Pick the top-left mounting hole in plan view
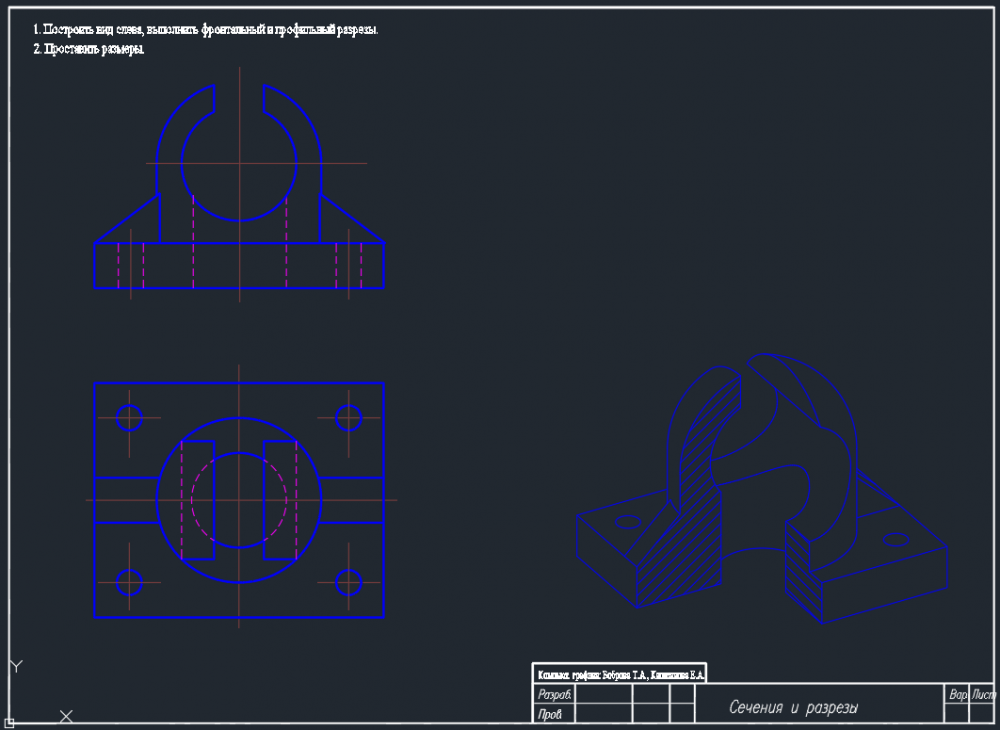Screen dimensions: 1000x730 click(129, 418)
